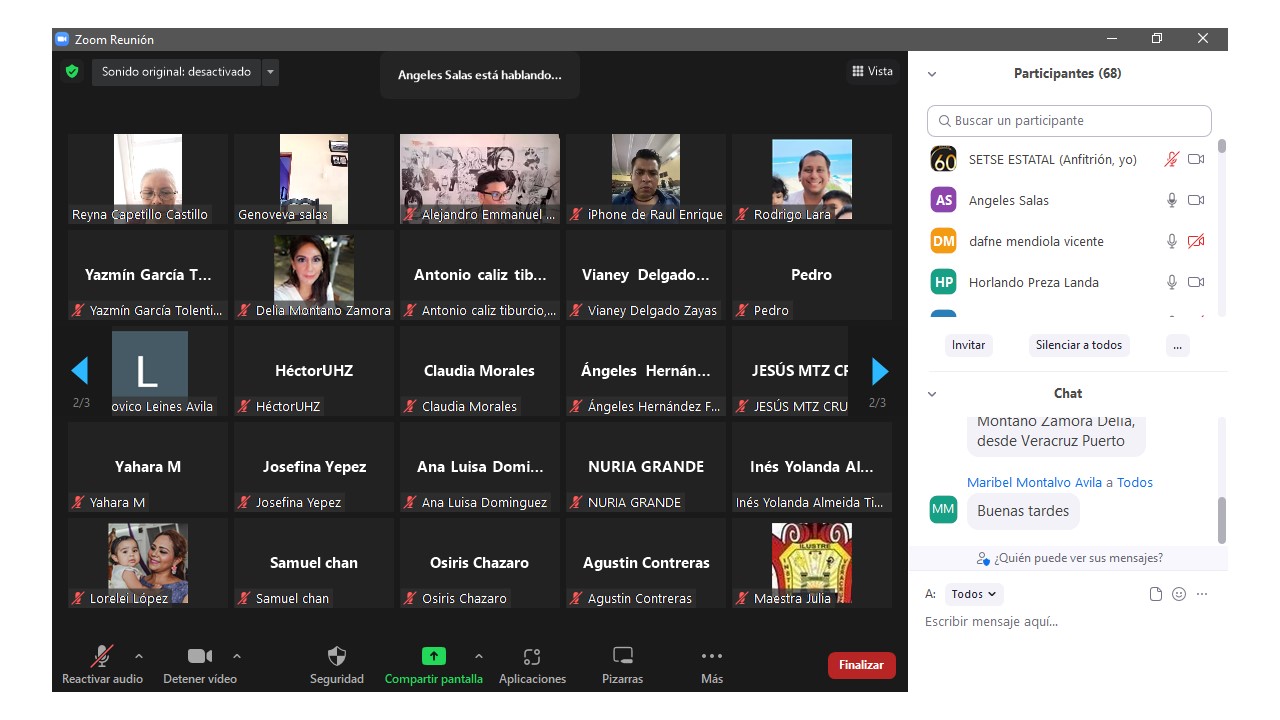Select NURIA GRANDE participant tile
The width and height of the screenshot is (1280, 720).
coord(646,467)
